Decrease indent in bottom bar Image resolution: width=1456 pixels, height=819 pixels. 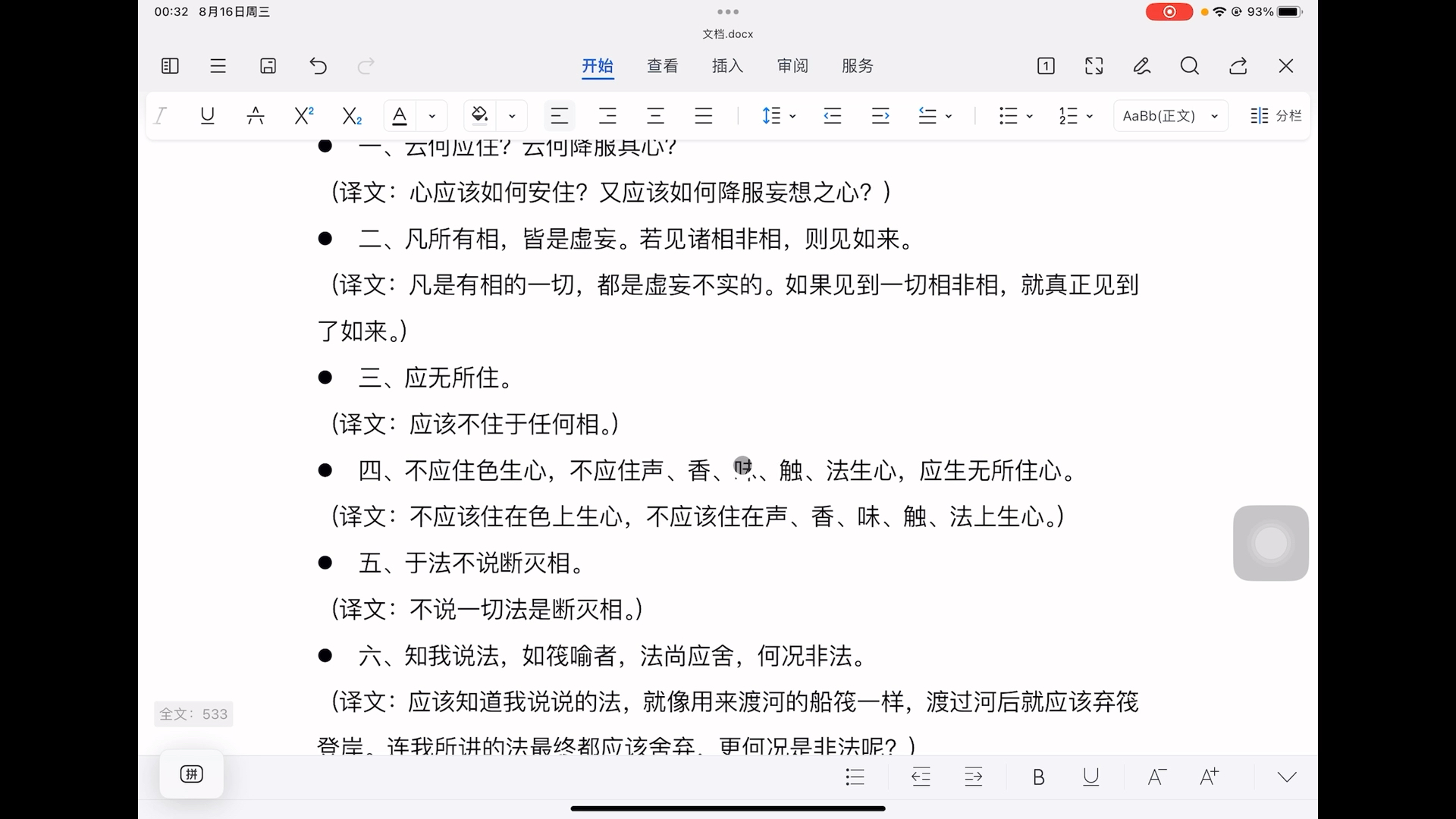pos(921,777)
